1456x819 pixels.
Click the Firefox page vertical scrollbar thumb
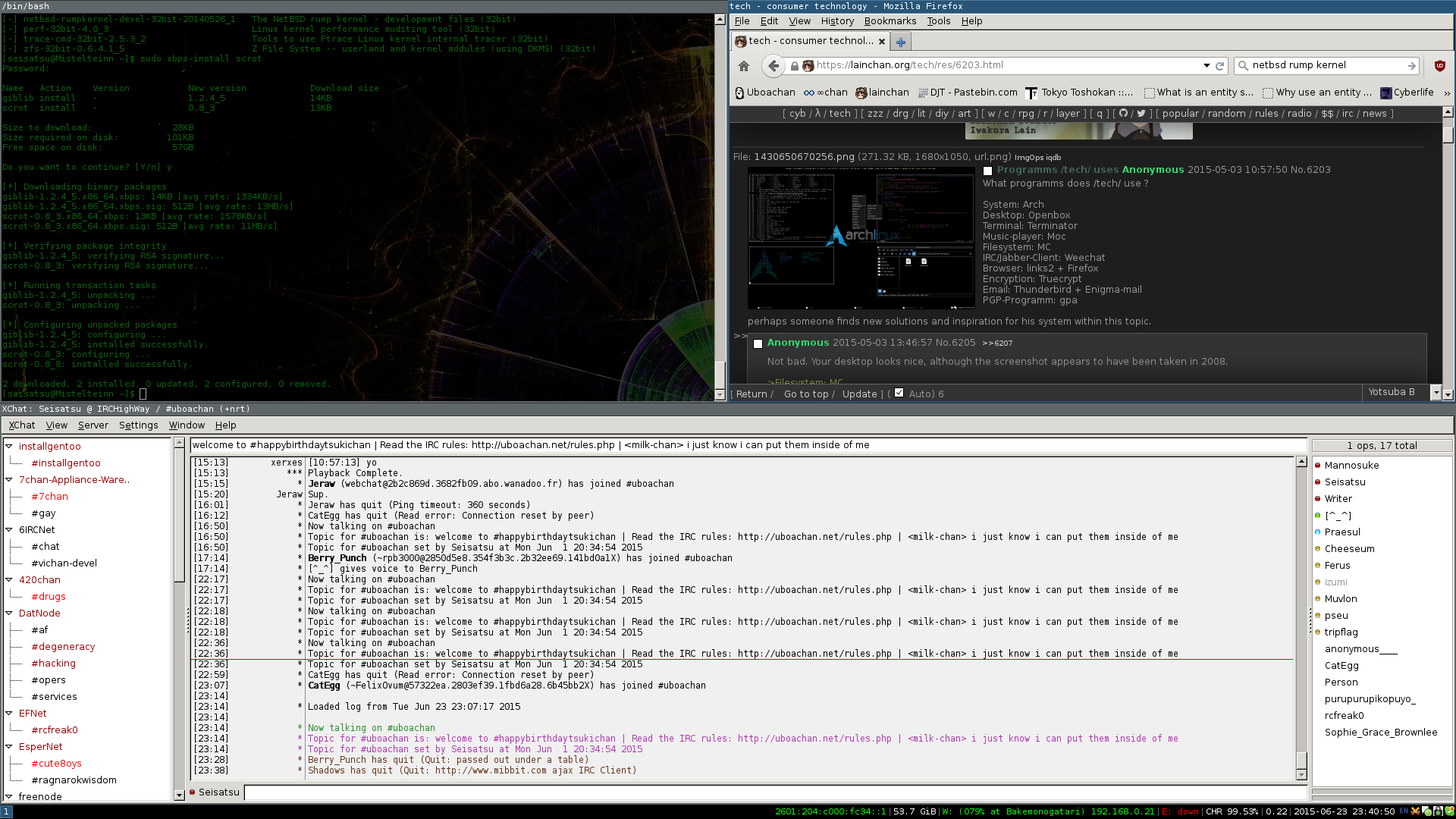[1448, 134]
